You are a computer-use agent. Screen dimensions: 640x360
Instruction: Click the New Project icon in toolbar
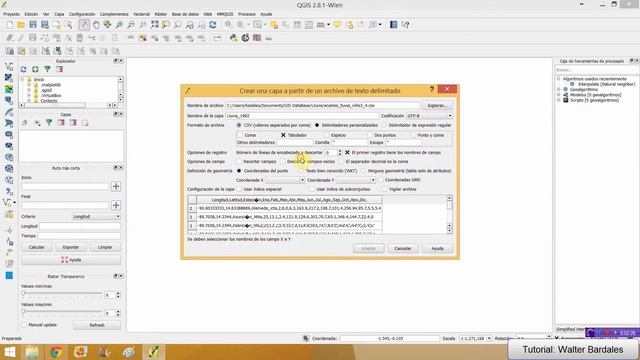(9, 25)
